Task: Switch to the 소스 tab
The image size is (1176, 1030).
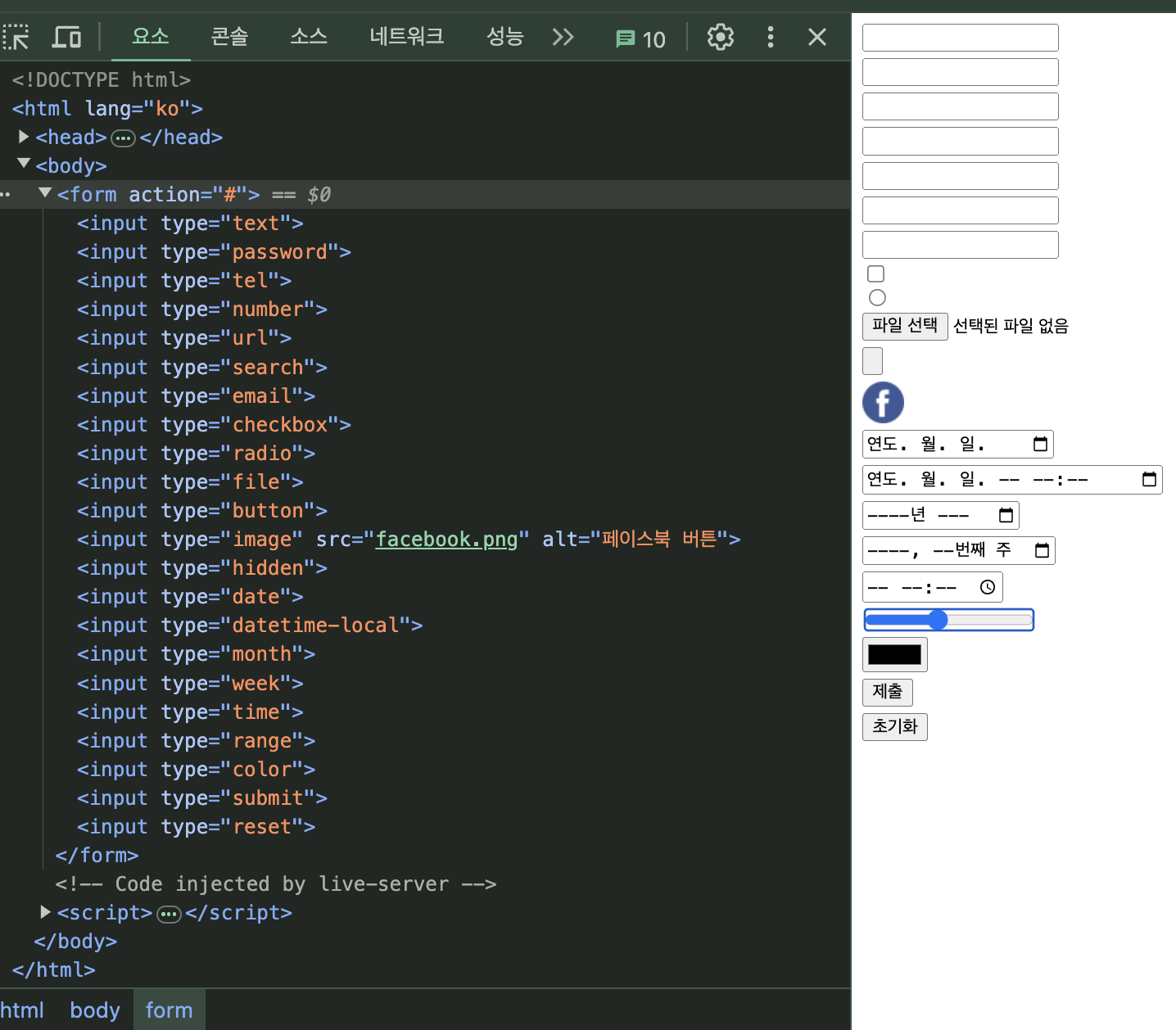Action: [x=309, y=36]
